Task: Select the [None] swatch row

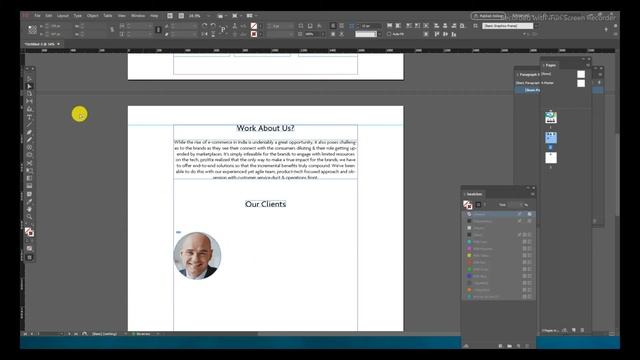Action: [x=498, y=214]
